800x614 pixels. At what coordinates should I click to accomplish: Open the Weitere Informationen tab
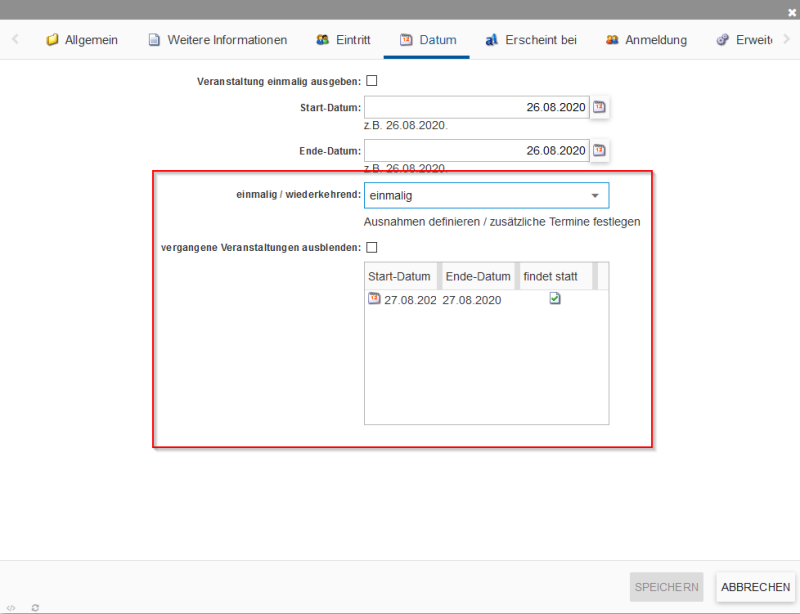[217, 40]
